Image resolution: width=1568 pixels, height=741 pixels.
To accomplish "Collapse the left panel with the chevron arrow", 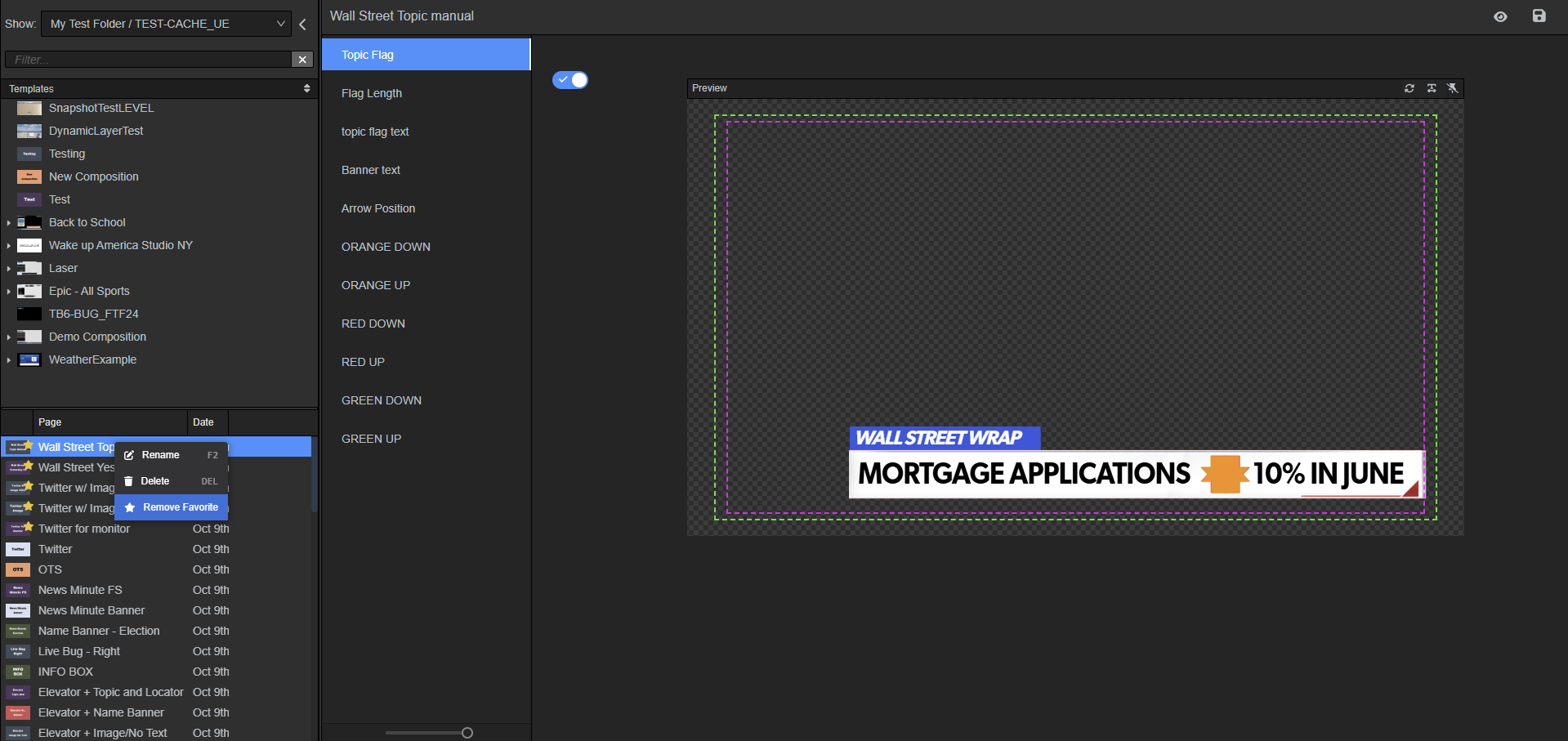I will coord(303,25).
